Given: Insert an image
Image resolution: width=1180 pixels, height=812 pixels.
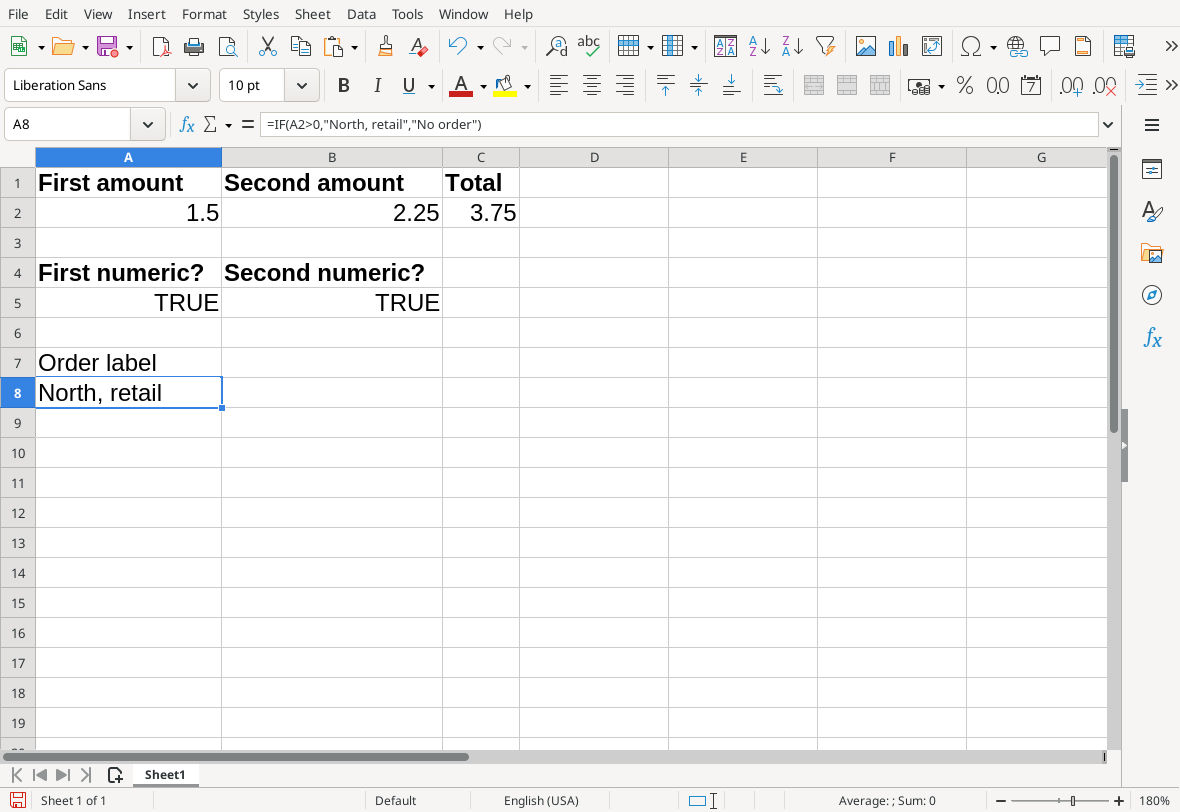Looking at the screenshot, I should point(865,47).
